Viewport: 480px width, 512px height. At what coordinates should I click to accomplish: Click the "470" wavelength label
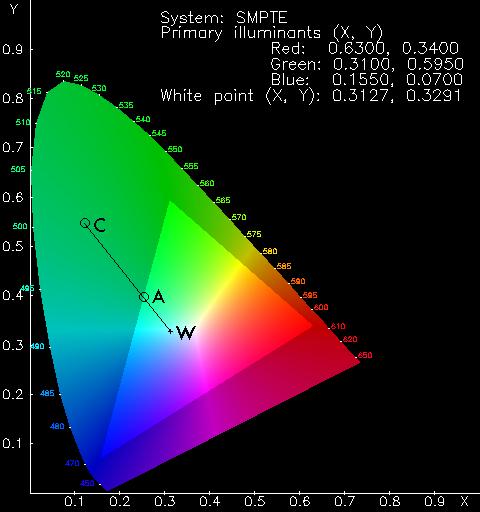click(x=72, y=463)
